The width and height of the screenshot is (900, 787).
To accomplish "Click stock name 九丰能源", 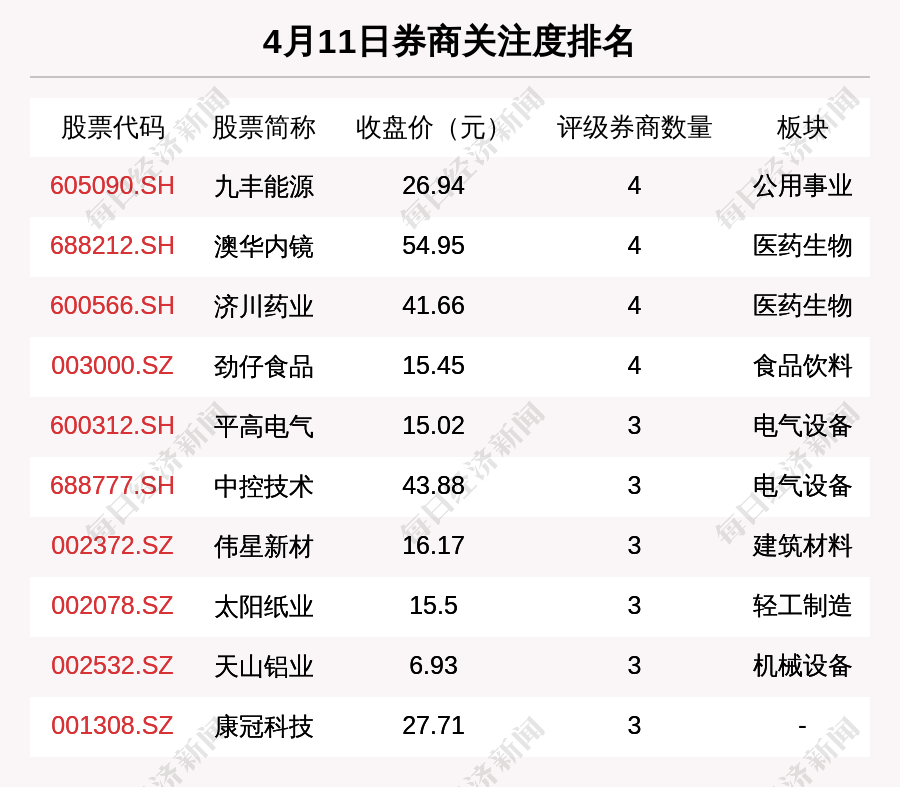I will coord(264,186).
